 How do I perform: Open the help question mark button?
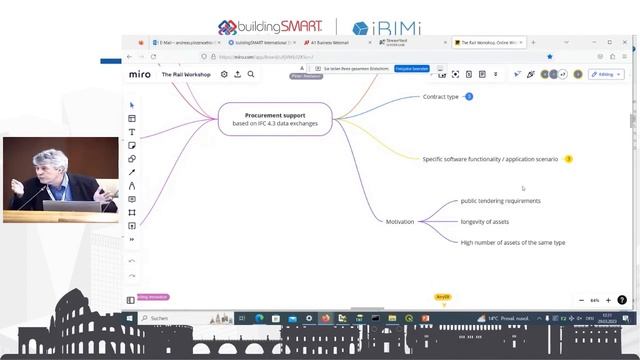coord(622,300)
